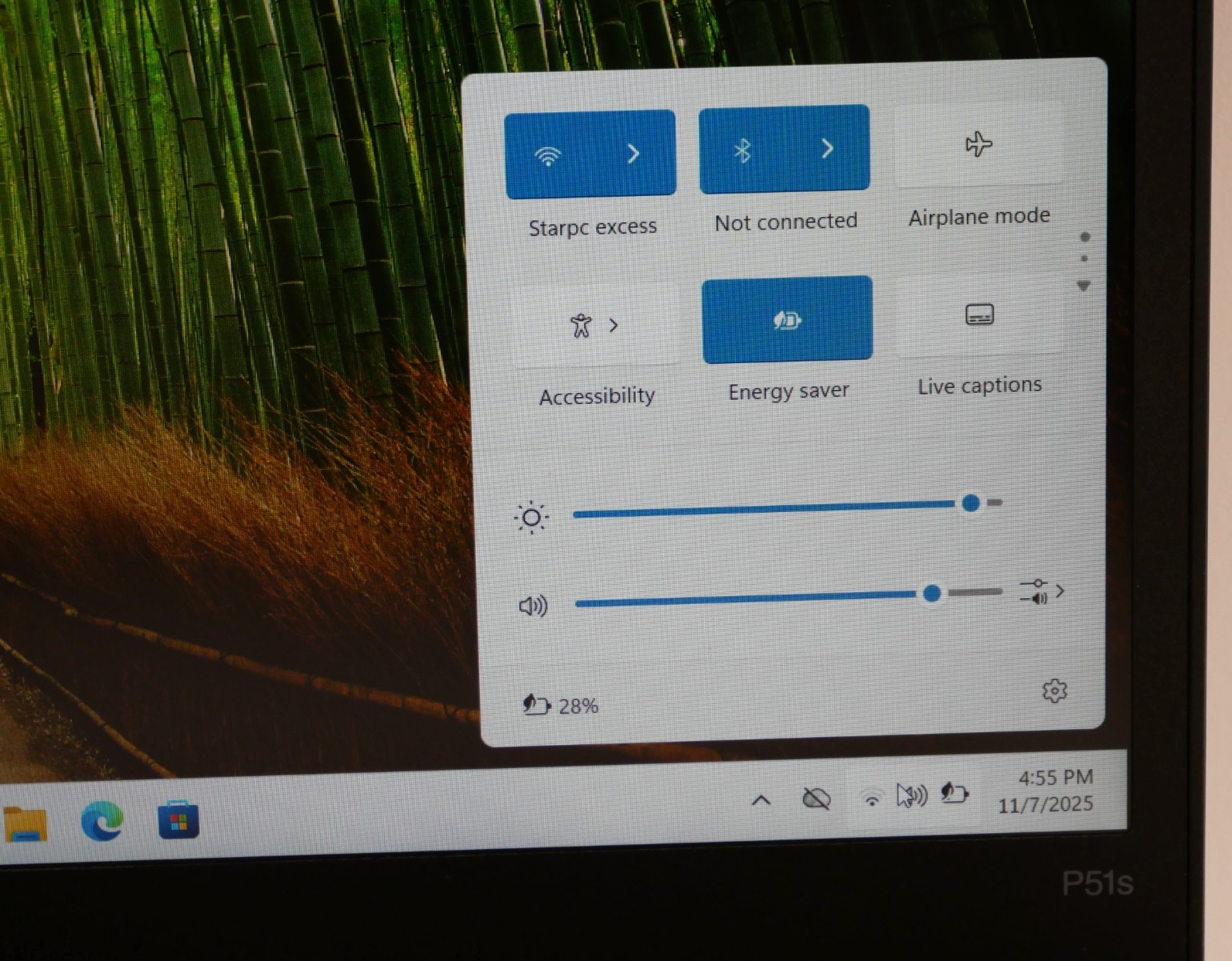This screenshot has width=1232, height=961.
Task: Click 'Not connected' Bluetooth label
Action: [786, 222]
